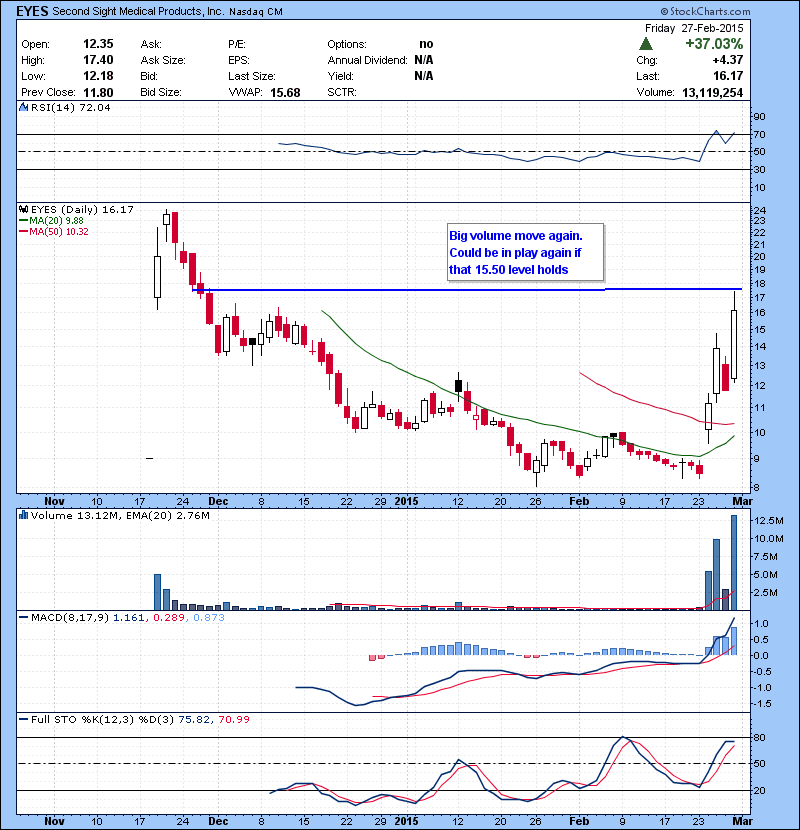
Task: Click the Nasdaq CM exchange label
Action: 256,12
